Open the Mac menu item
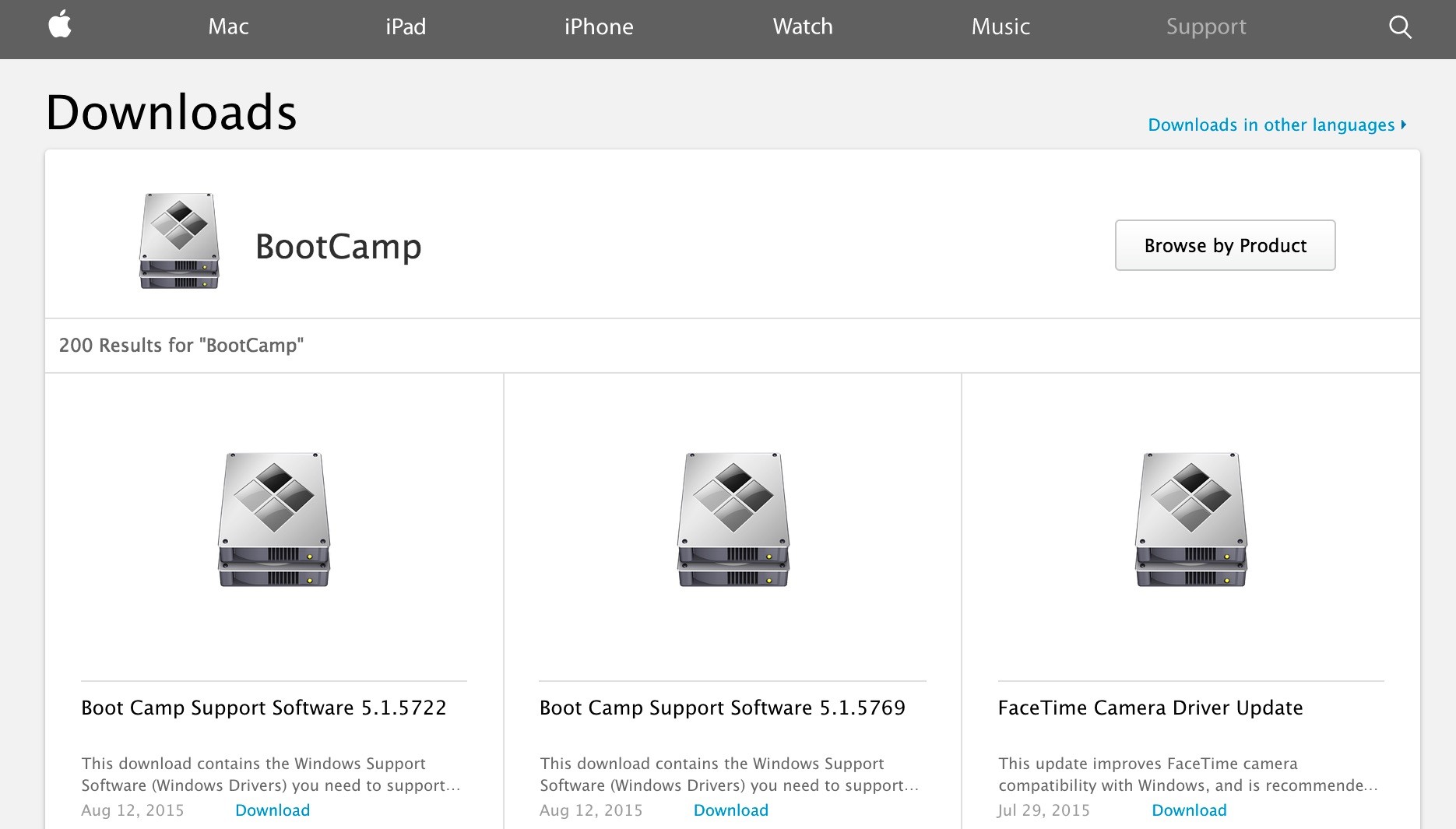1456x829 pixels. (x=228, y=27)
